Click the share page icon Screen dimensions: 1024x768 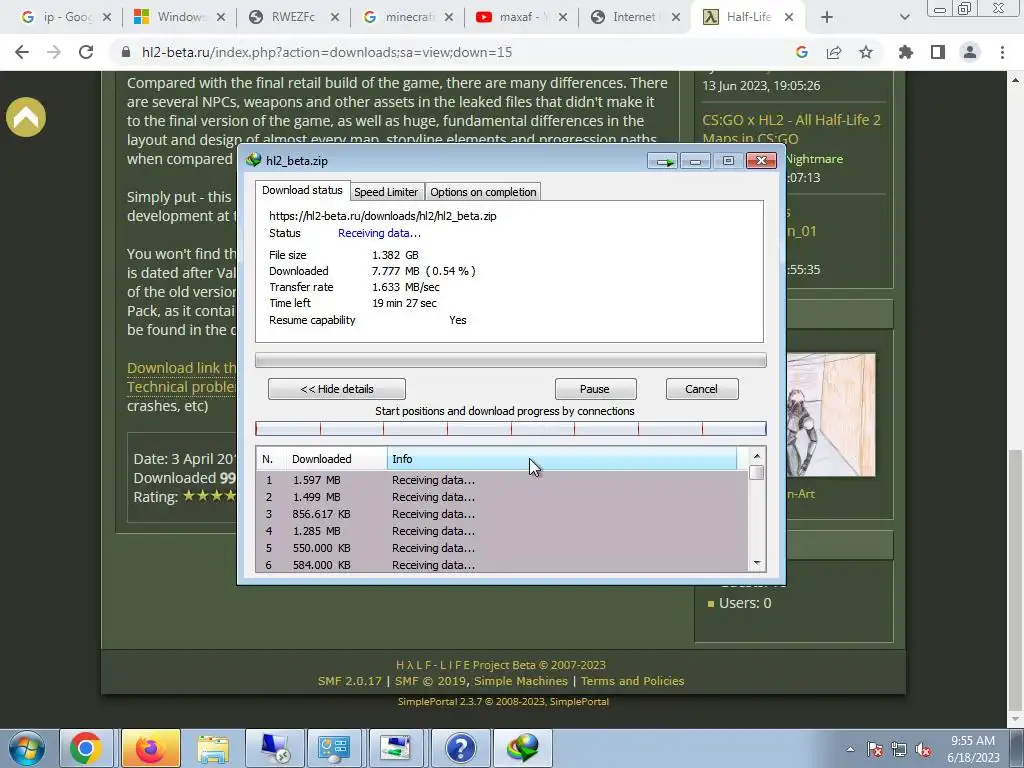(834, 52)
